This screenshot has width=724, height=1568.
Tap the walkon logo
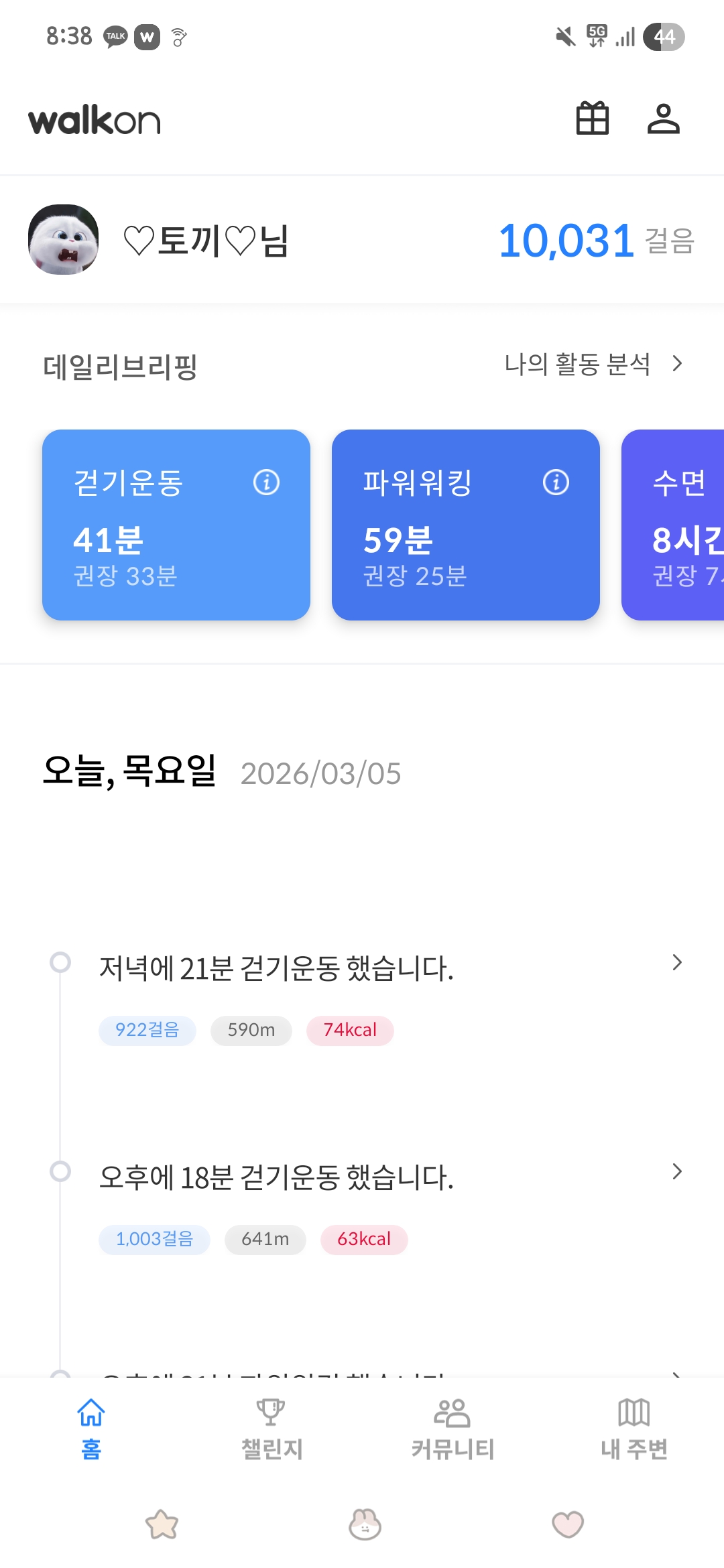point(95,121)
